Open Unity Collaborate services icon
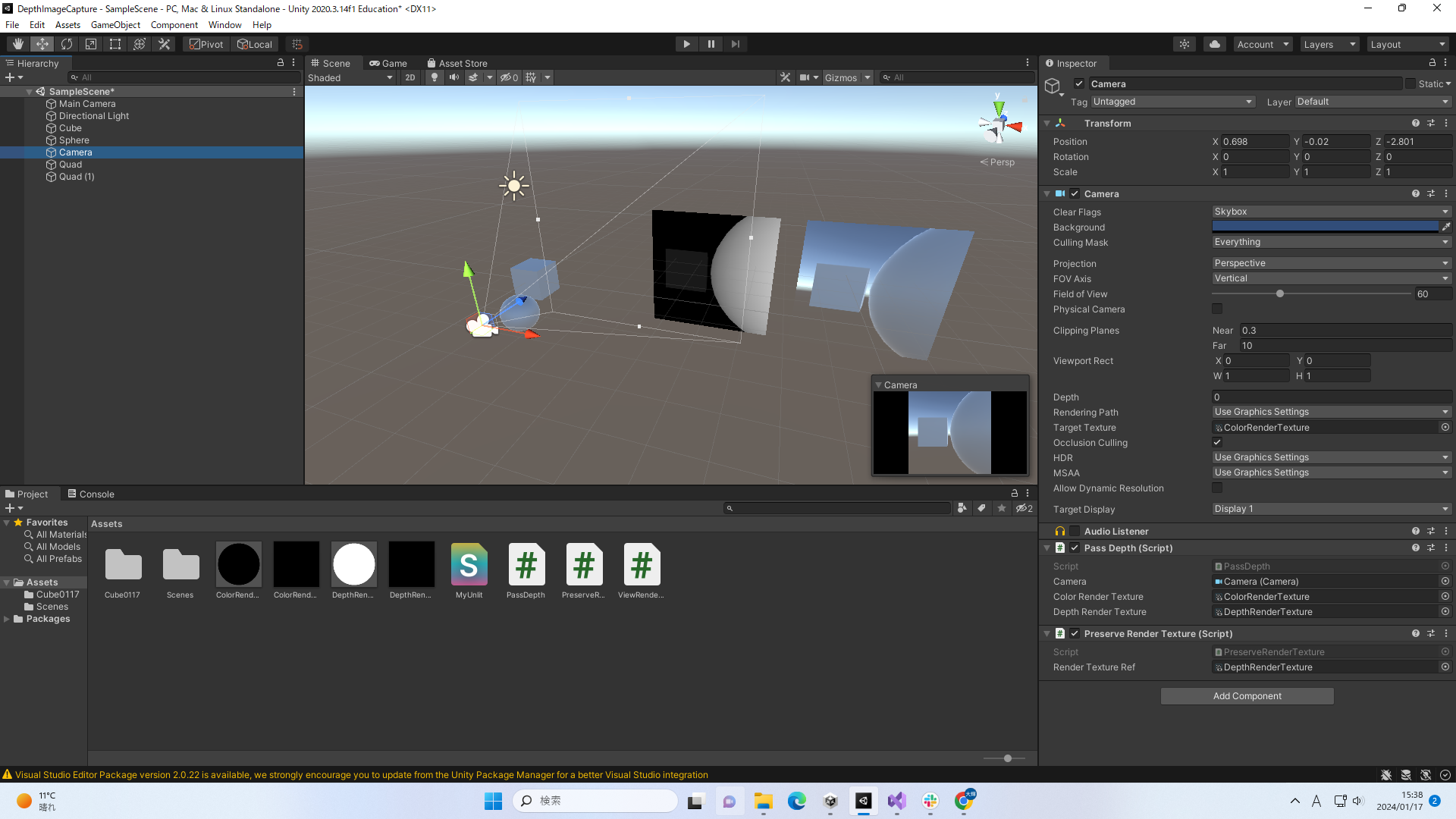This screenshot has height=819, width=1456. (x=1185, y=44)
